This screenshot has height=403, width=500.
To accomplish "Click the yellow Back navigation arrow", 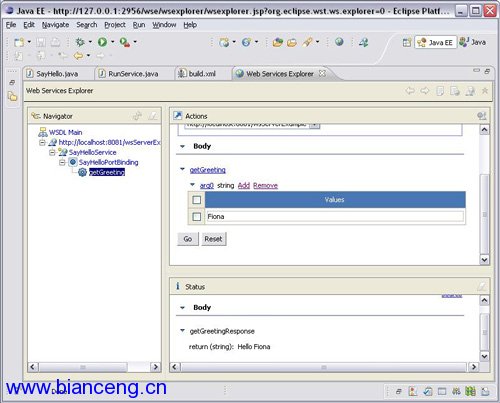I will click(78, 55).
